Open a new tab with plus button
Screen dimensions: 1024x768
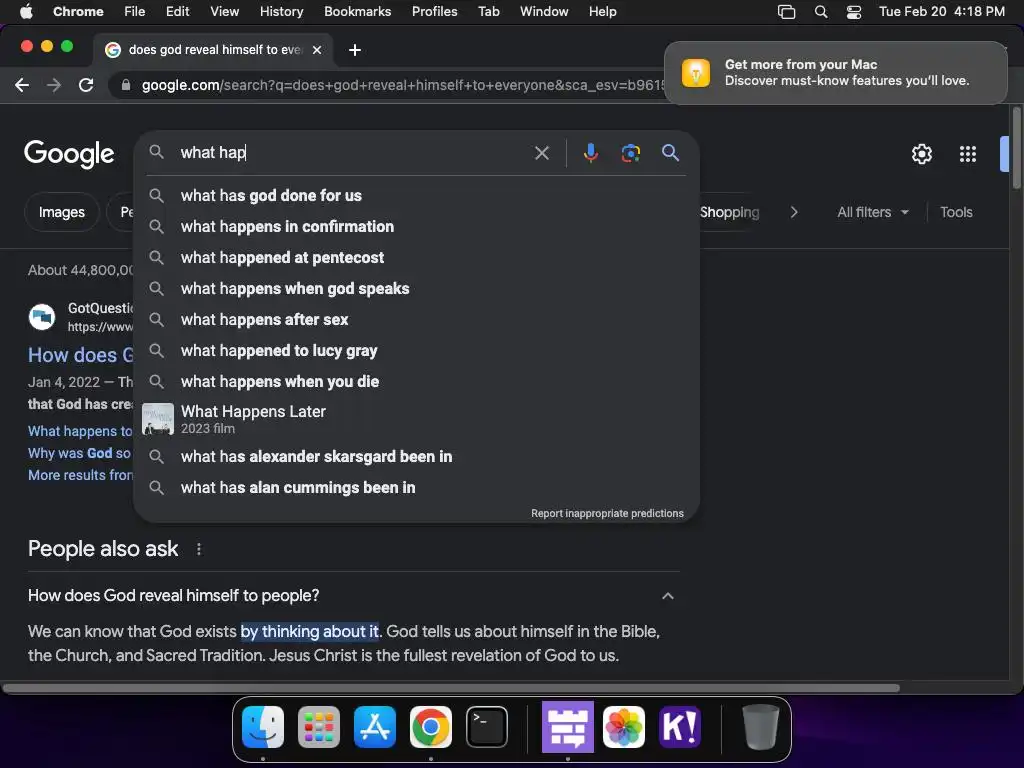(x=355, y=50)
